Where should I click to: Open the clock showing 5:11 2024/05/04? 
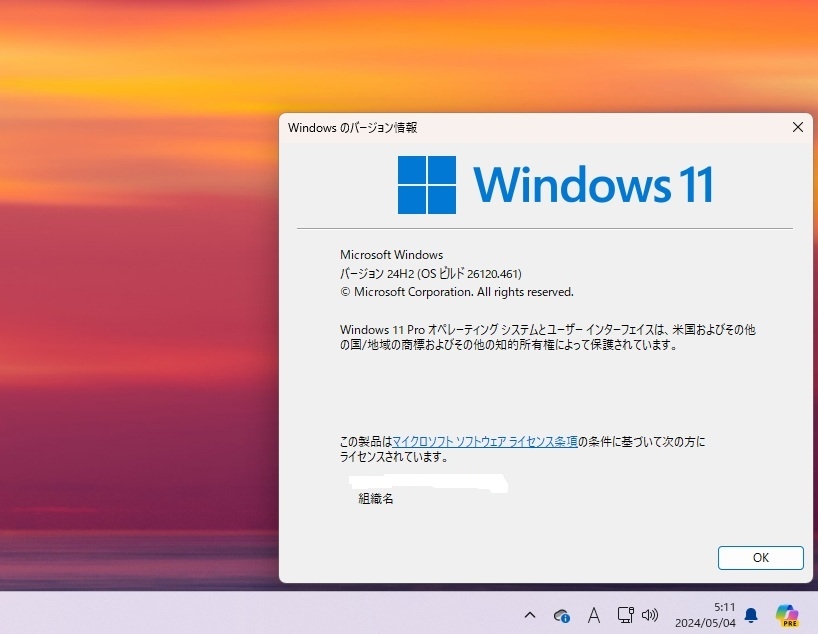click(705, 615)
